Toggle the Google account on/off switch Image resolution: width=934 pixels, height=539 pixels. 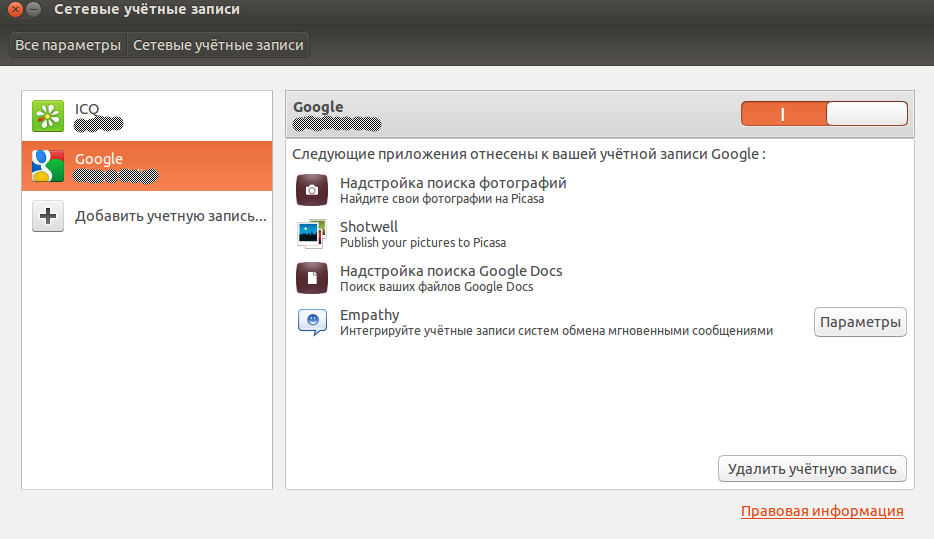824,114
